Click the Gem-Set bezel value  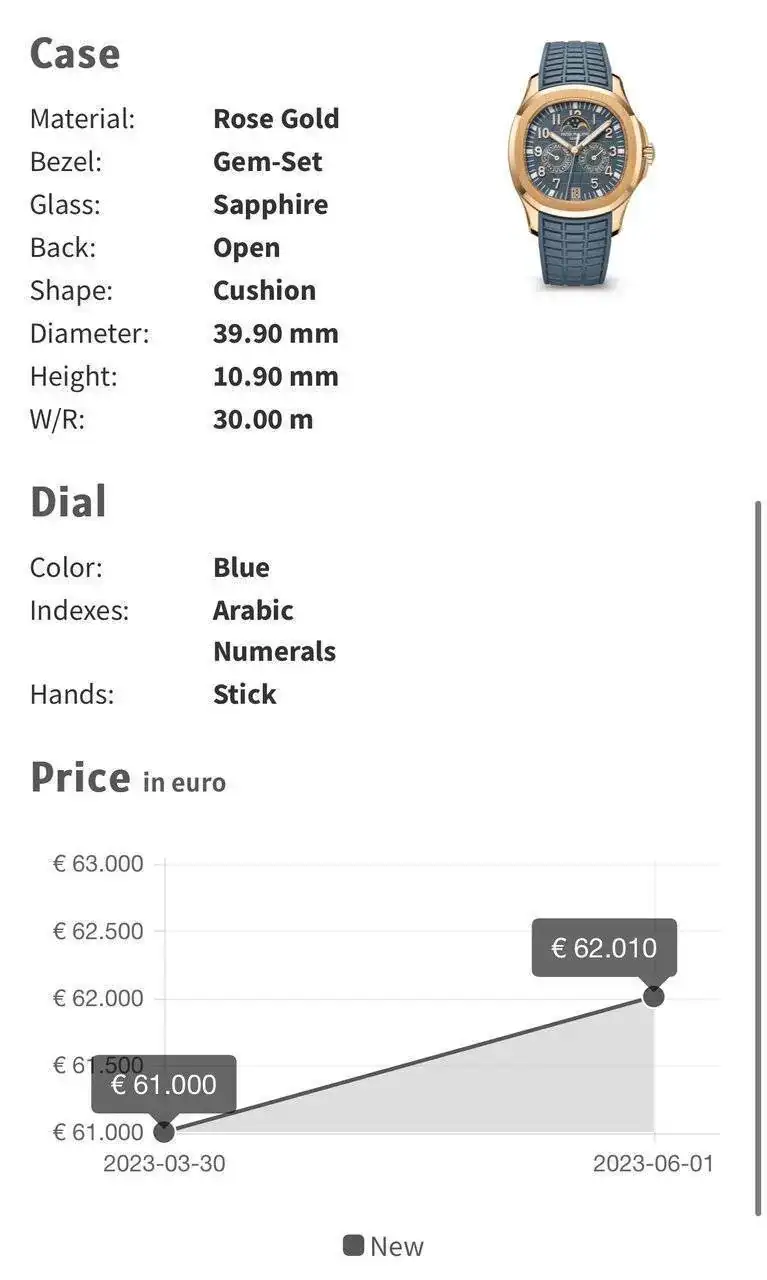pyautogui.click(x=267, y=162)
